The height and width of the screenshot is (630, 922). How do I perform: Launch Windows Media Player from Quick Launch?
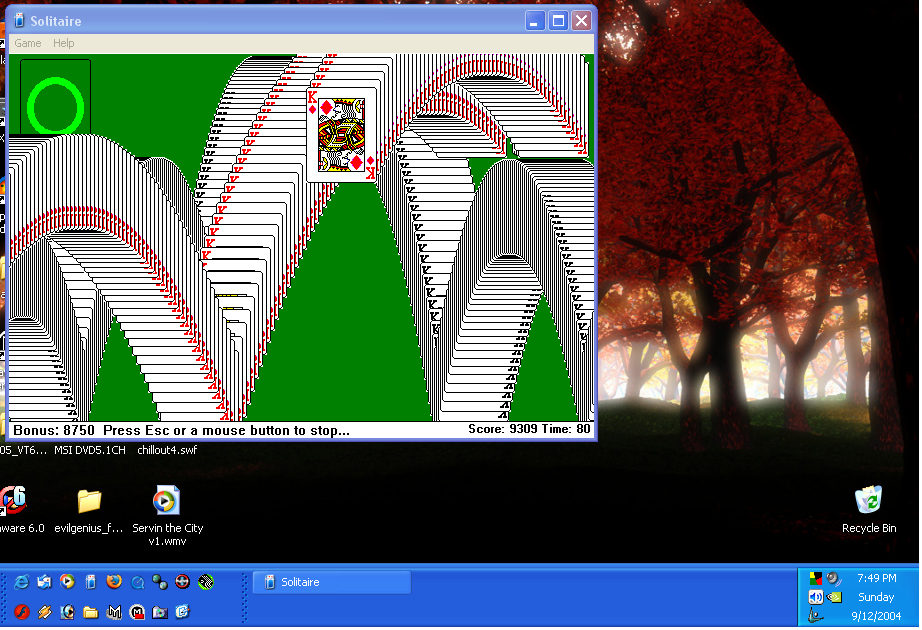(67, 582)
